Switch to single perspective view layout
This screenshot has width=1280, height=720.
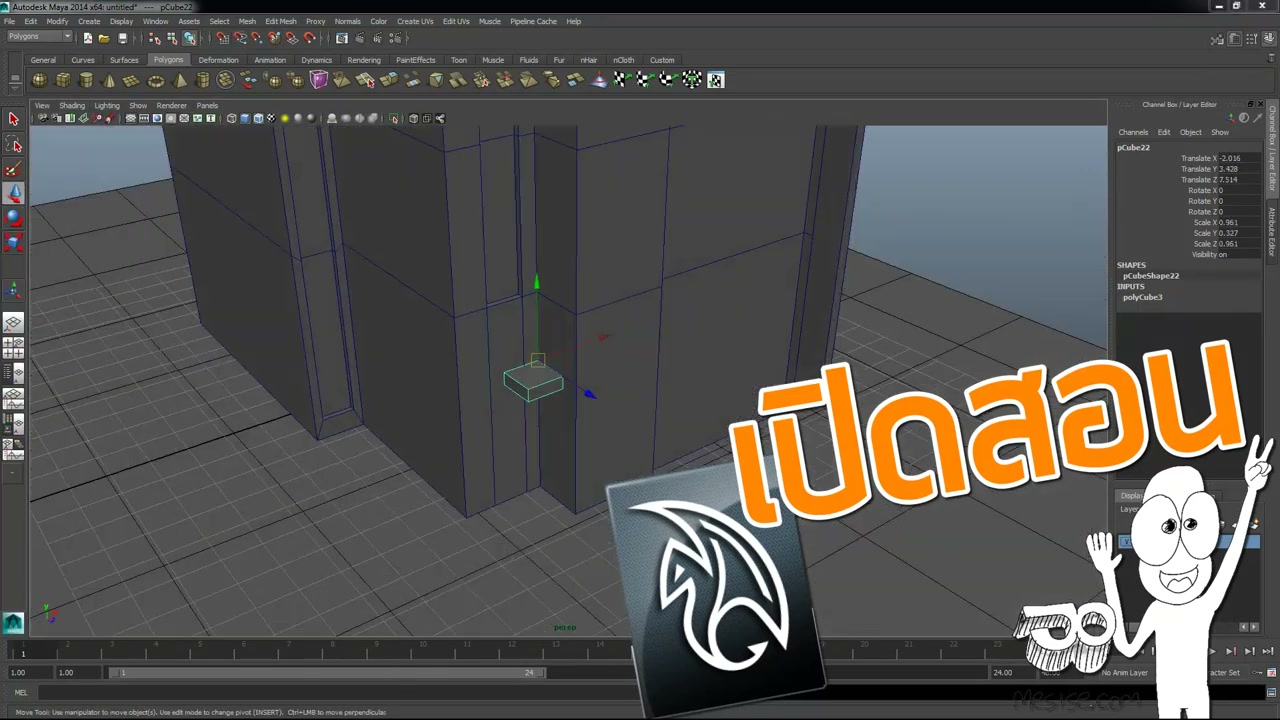point(13,323)
